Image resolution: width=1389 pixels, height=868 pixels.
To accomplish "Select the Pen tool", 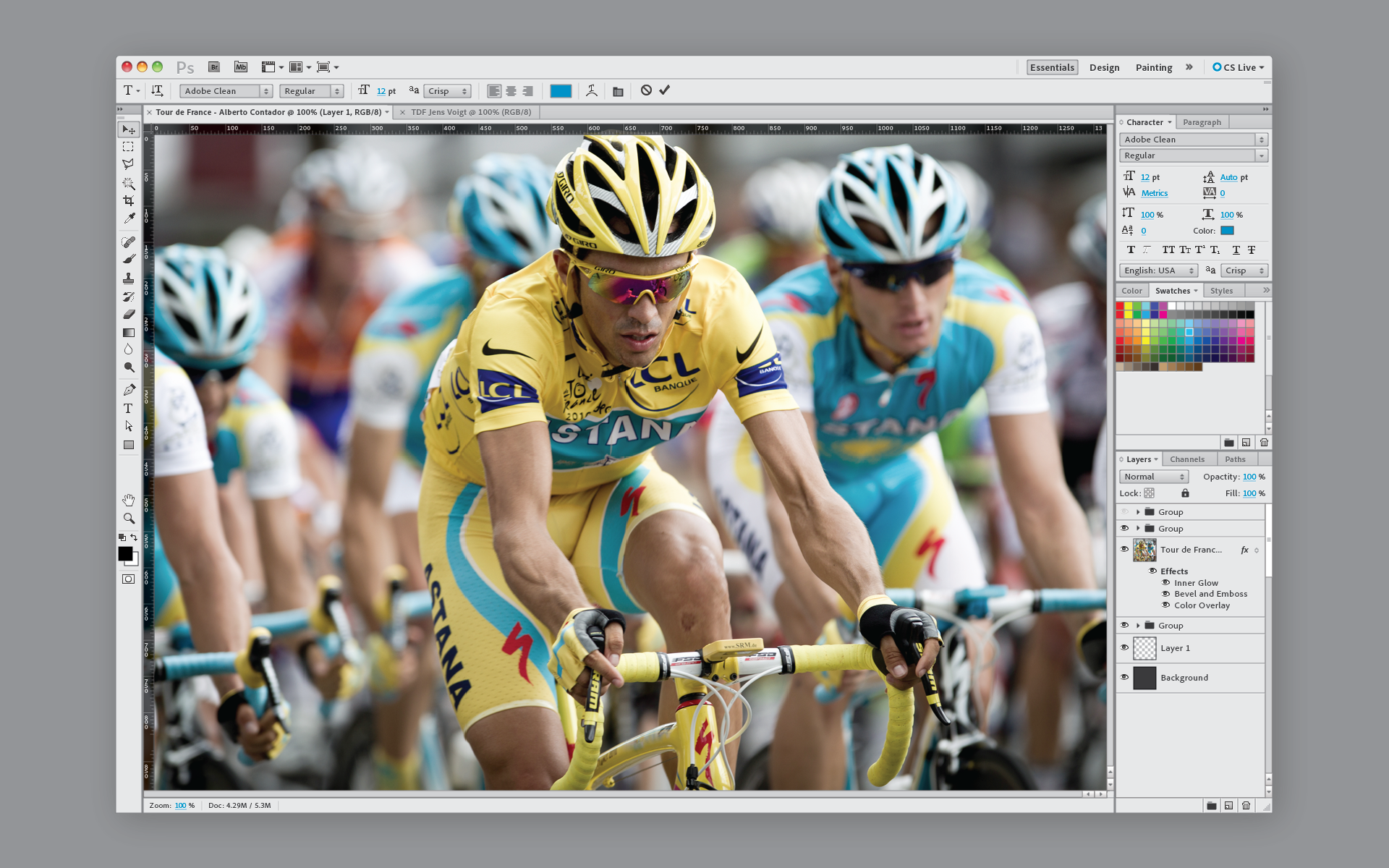I will pos(129,390).
